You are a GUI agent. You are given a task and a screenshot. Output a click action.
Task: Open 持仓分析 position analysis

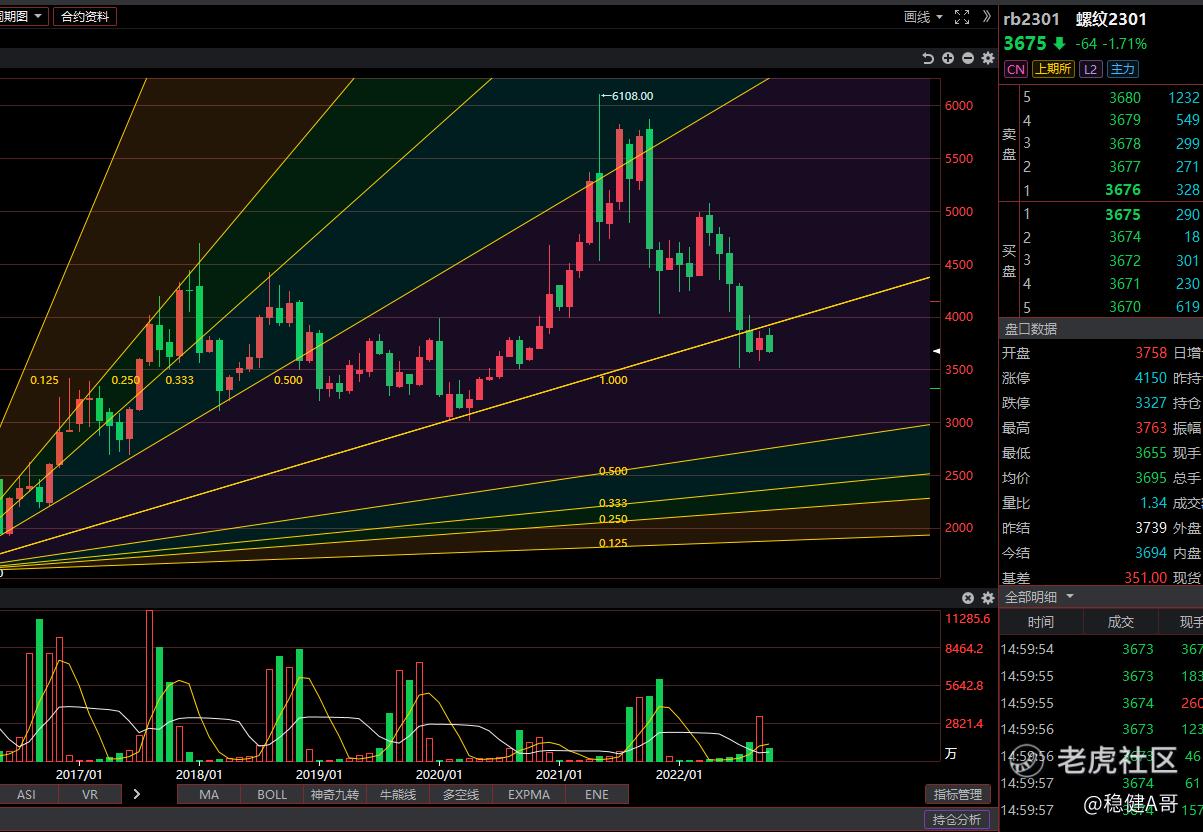point(957,820)
